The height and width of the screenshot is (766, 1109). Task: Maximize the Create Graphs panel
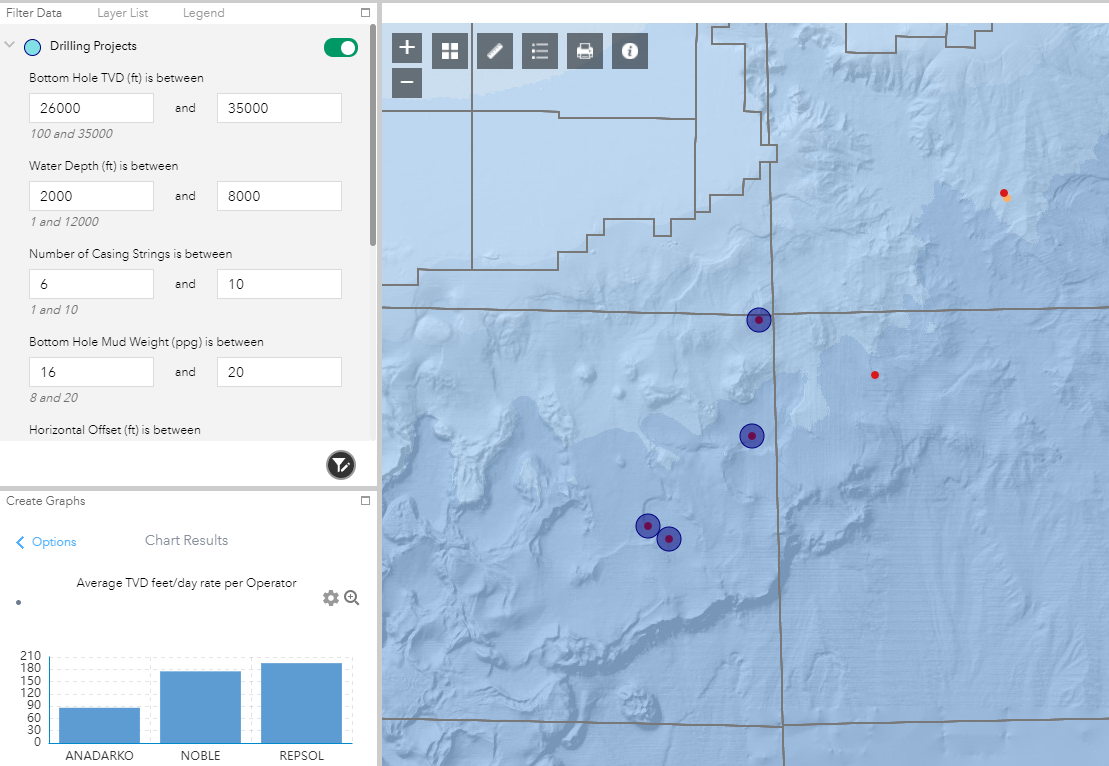pos(365,501)
